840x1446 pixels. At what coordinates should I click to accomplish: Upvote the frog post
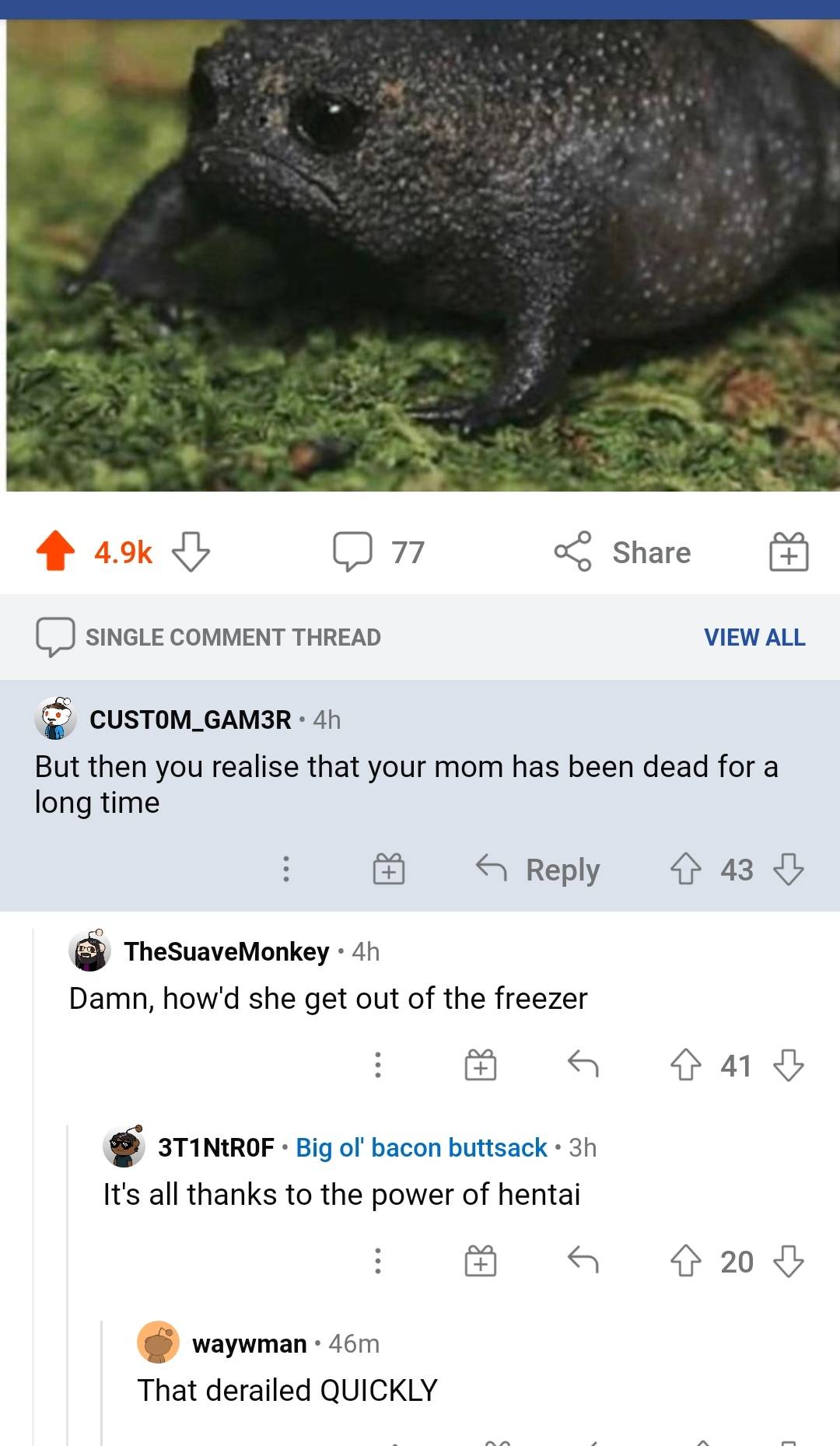click(56, 551)
